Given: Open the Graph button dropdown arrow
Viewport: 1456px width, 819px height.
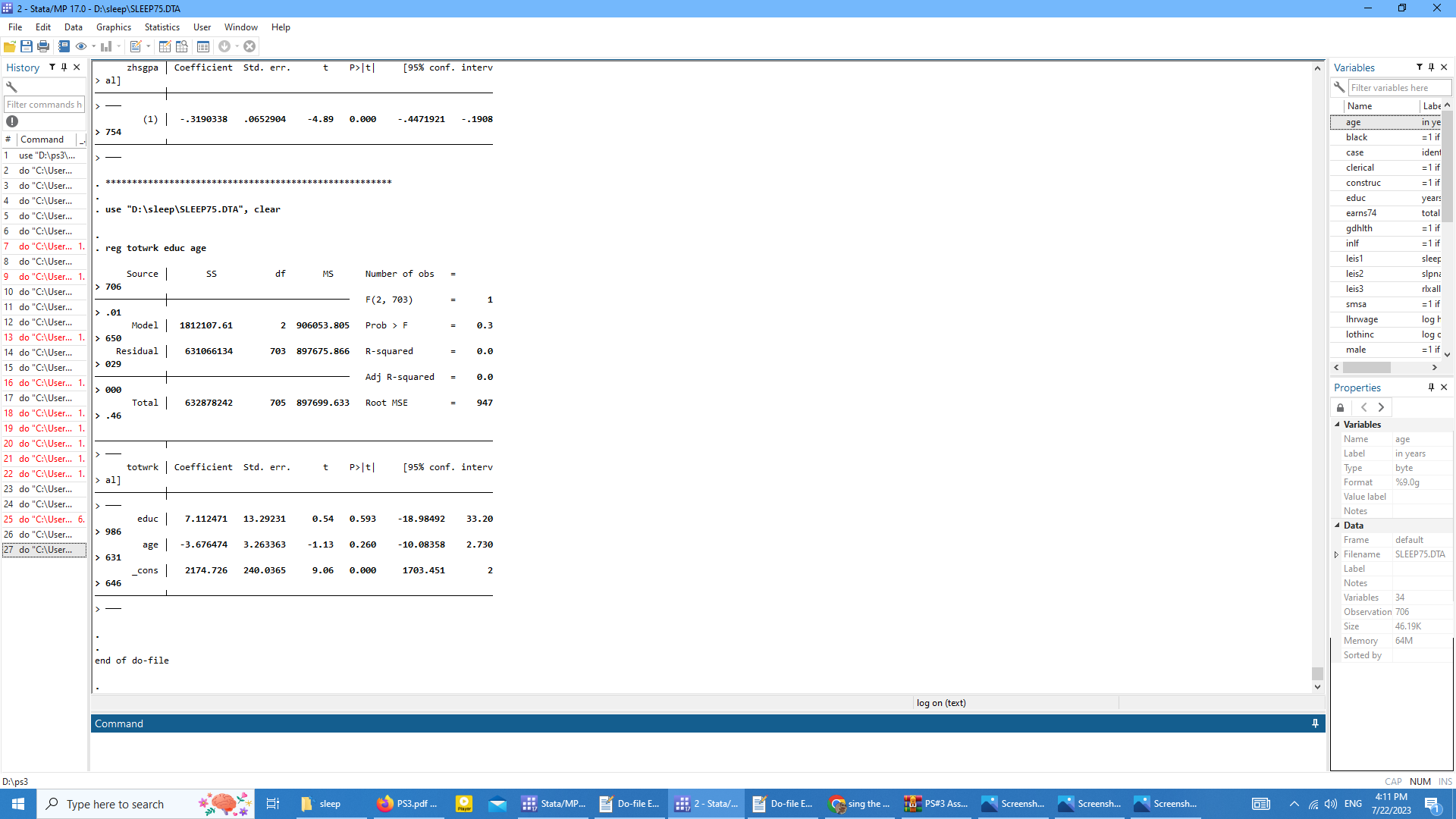Looking at the screenshot, I should point(118,46).
